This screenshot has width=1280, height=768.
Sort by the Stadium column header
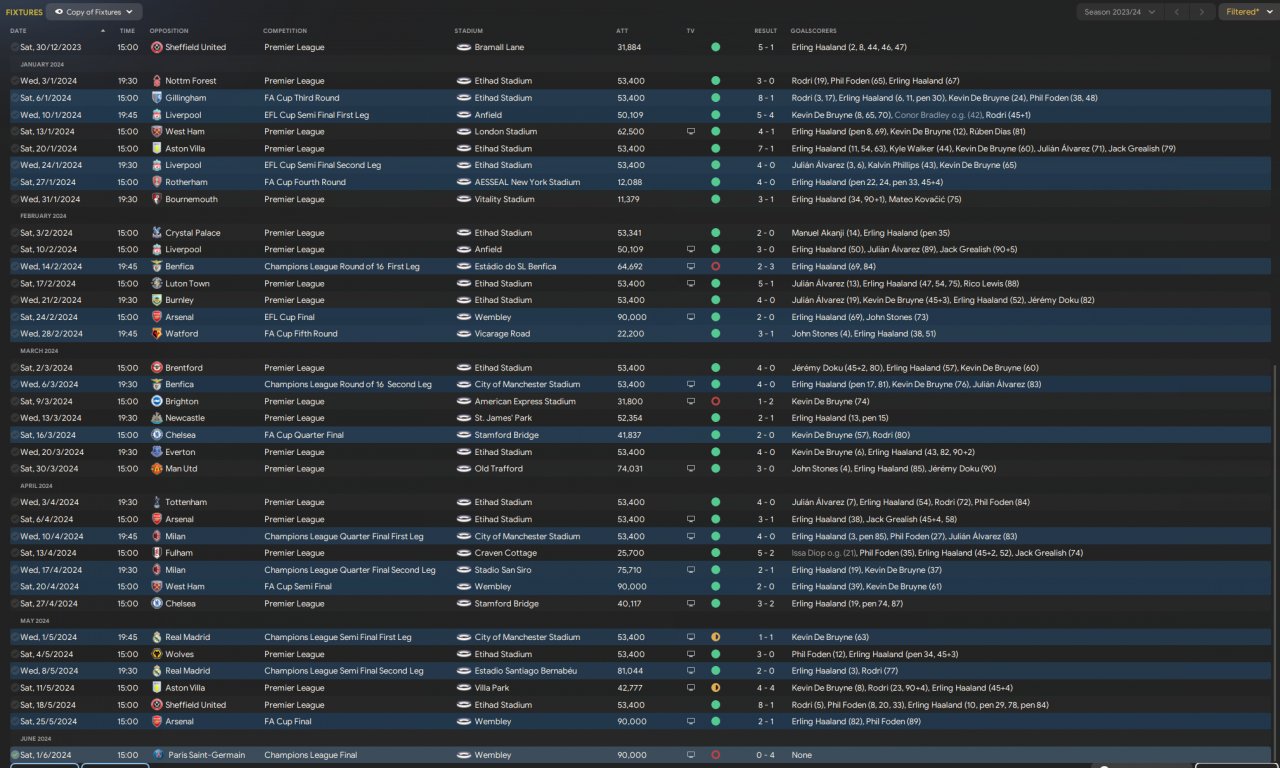469,31
